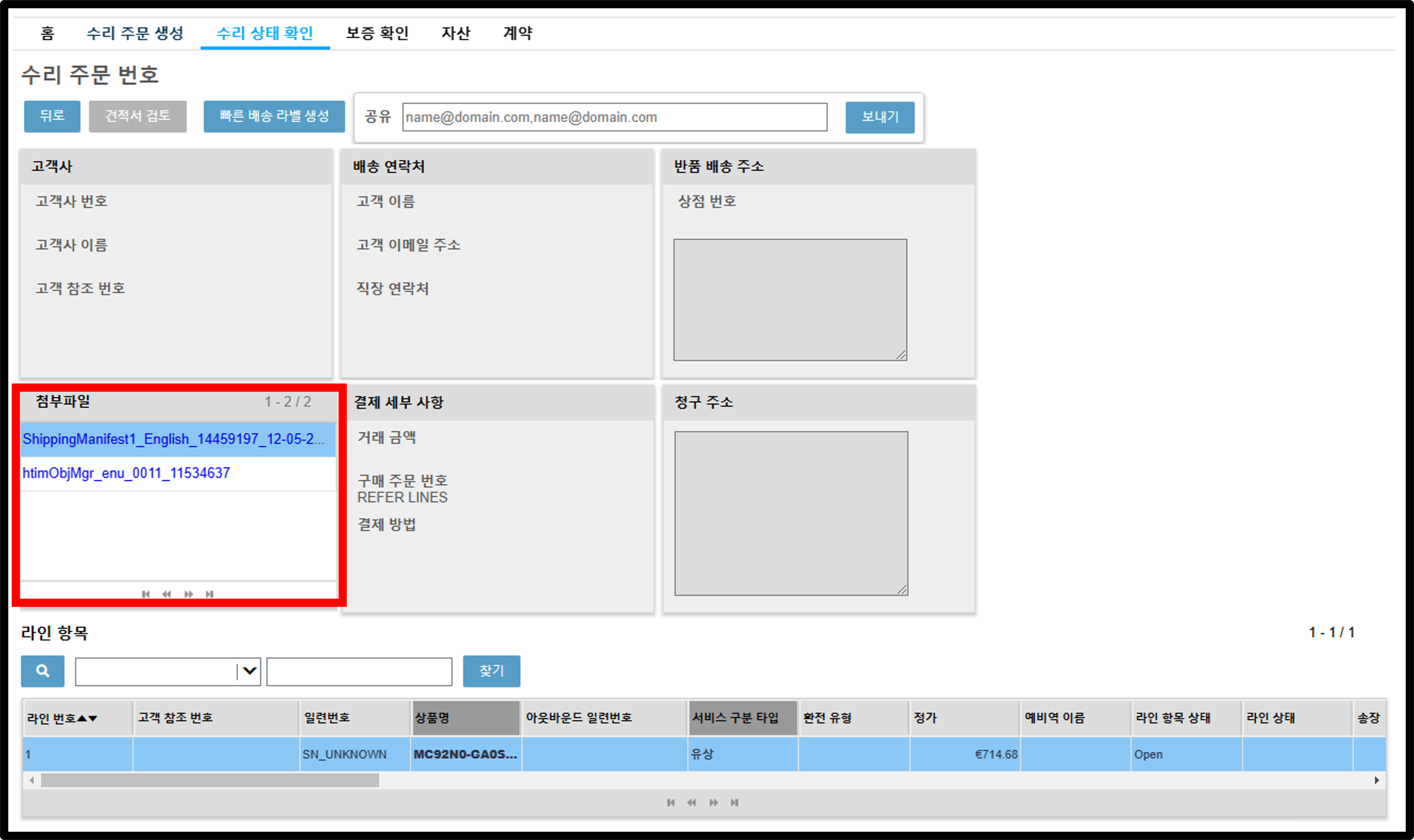Open ShippingManifest1_English attachment link
This screenshot has width=1414, height=840.
point(174,439)
